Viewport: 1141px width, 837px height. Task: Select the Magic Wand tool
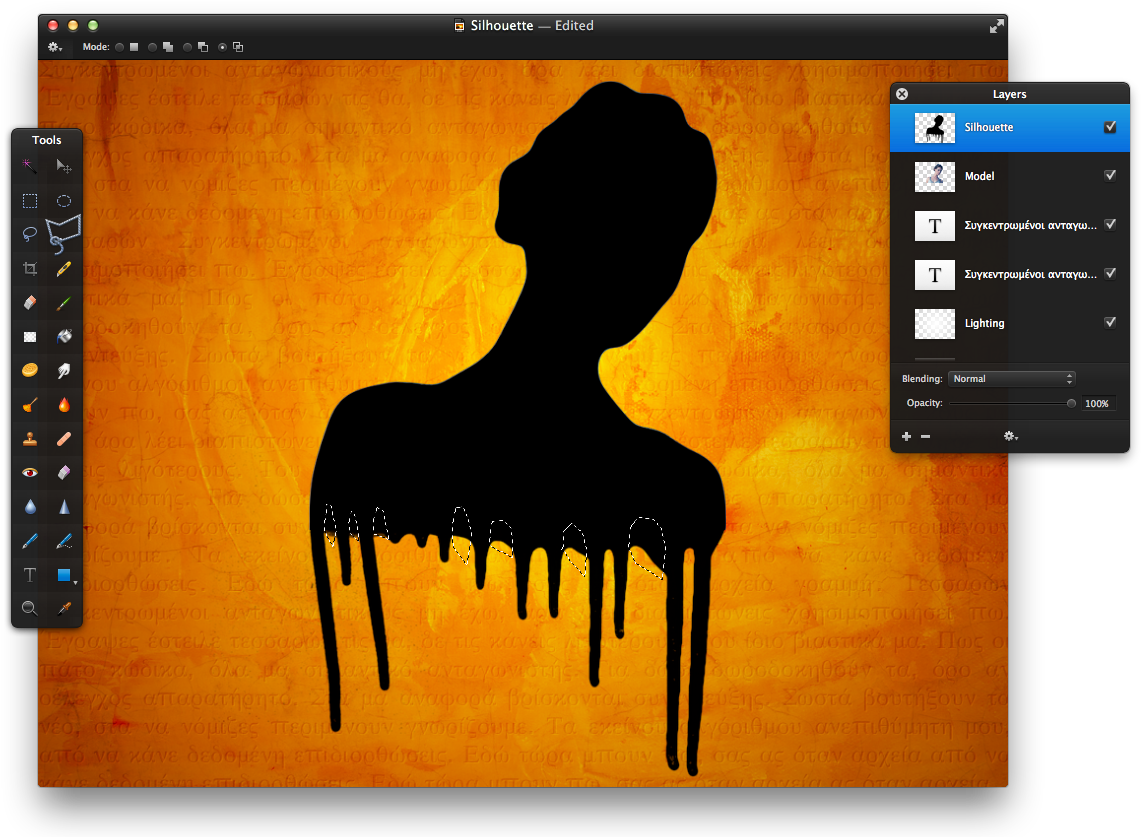coord(28,166)
